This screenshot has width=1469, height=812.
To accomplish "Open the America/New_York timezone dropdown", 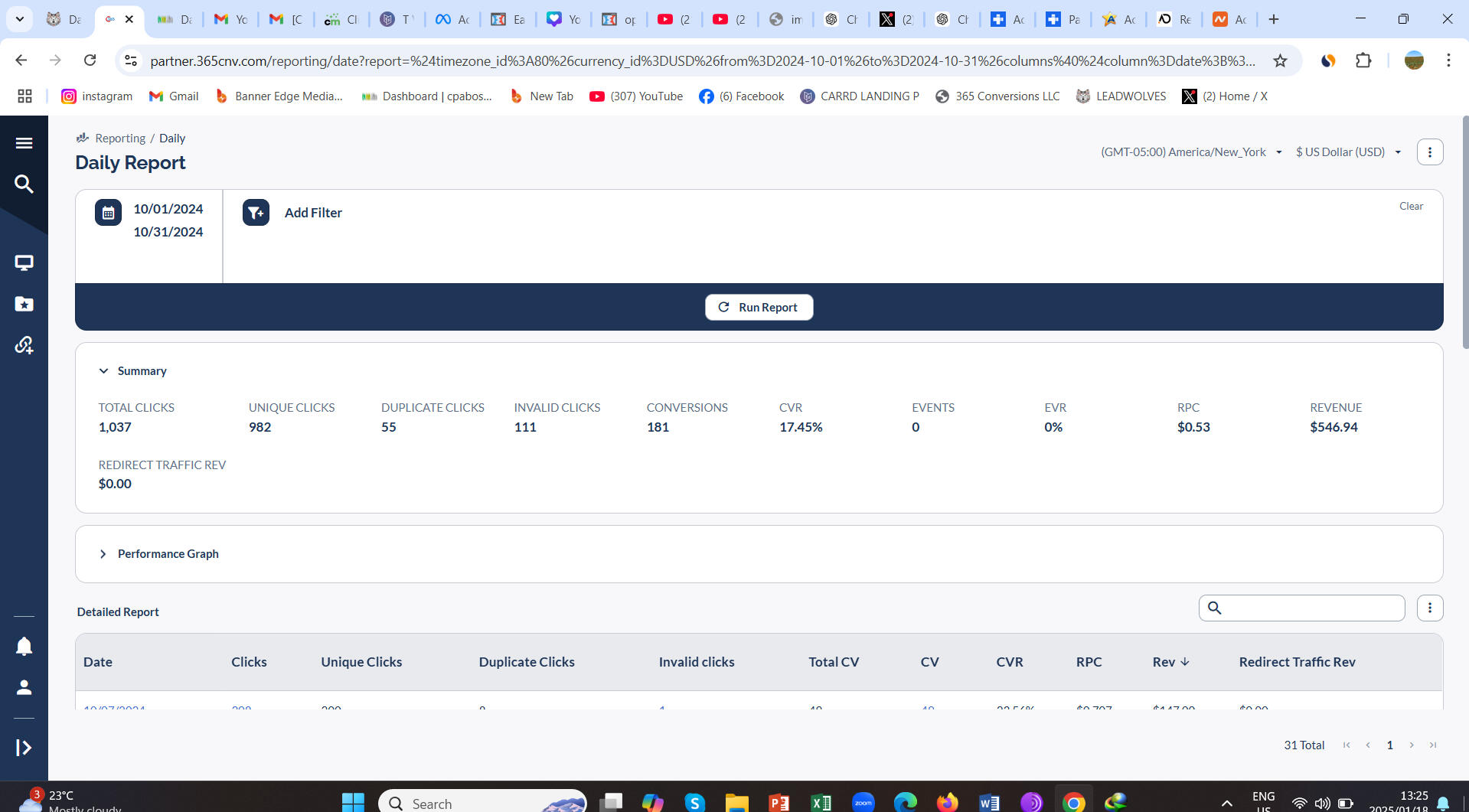I will pos(1191,152).
